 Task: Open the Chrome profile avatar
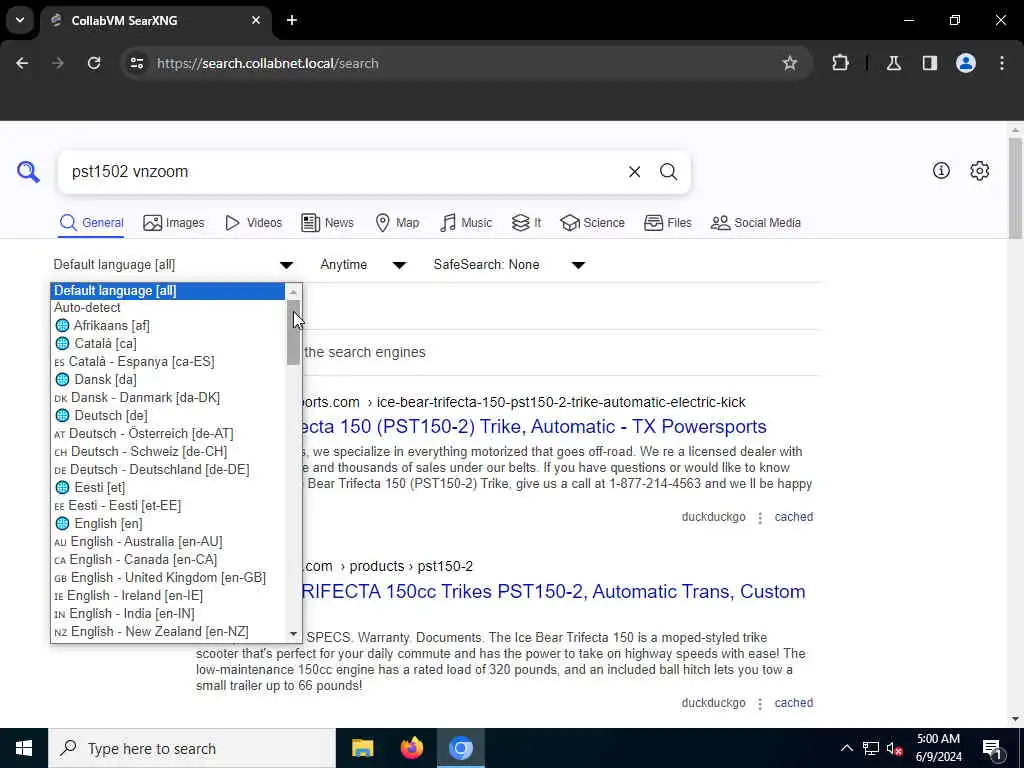[965, 63]
